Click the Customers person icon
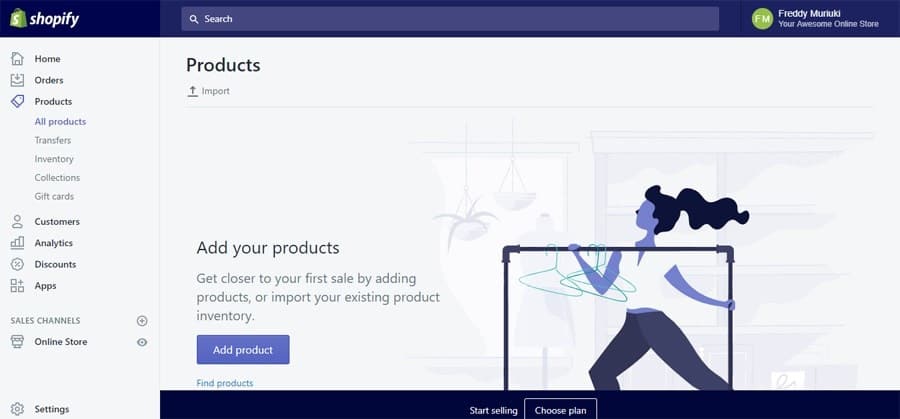Image resolution: width=900 pixels, height=419 pixels. coord(17,222)
